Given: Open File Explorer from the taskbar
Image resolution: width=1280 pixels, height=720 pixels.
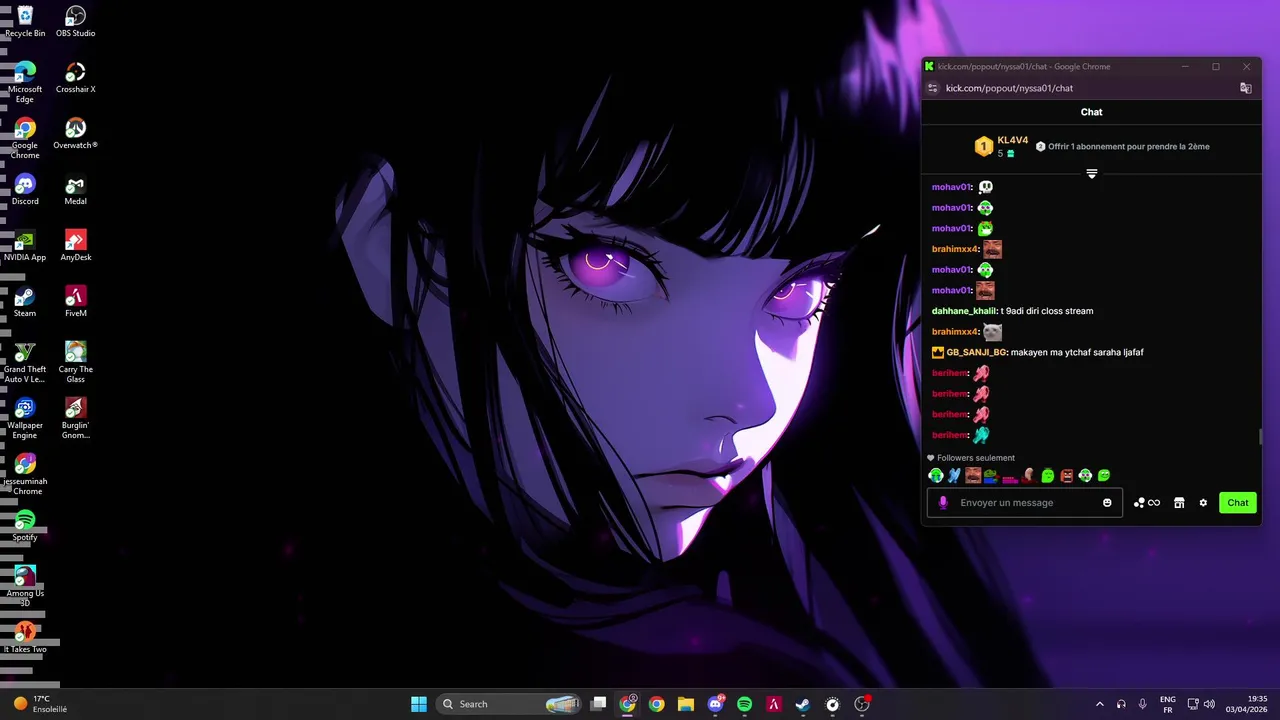Looking at the screenshot, I should tap(686, 704).
